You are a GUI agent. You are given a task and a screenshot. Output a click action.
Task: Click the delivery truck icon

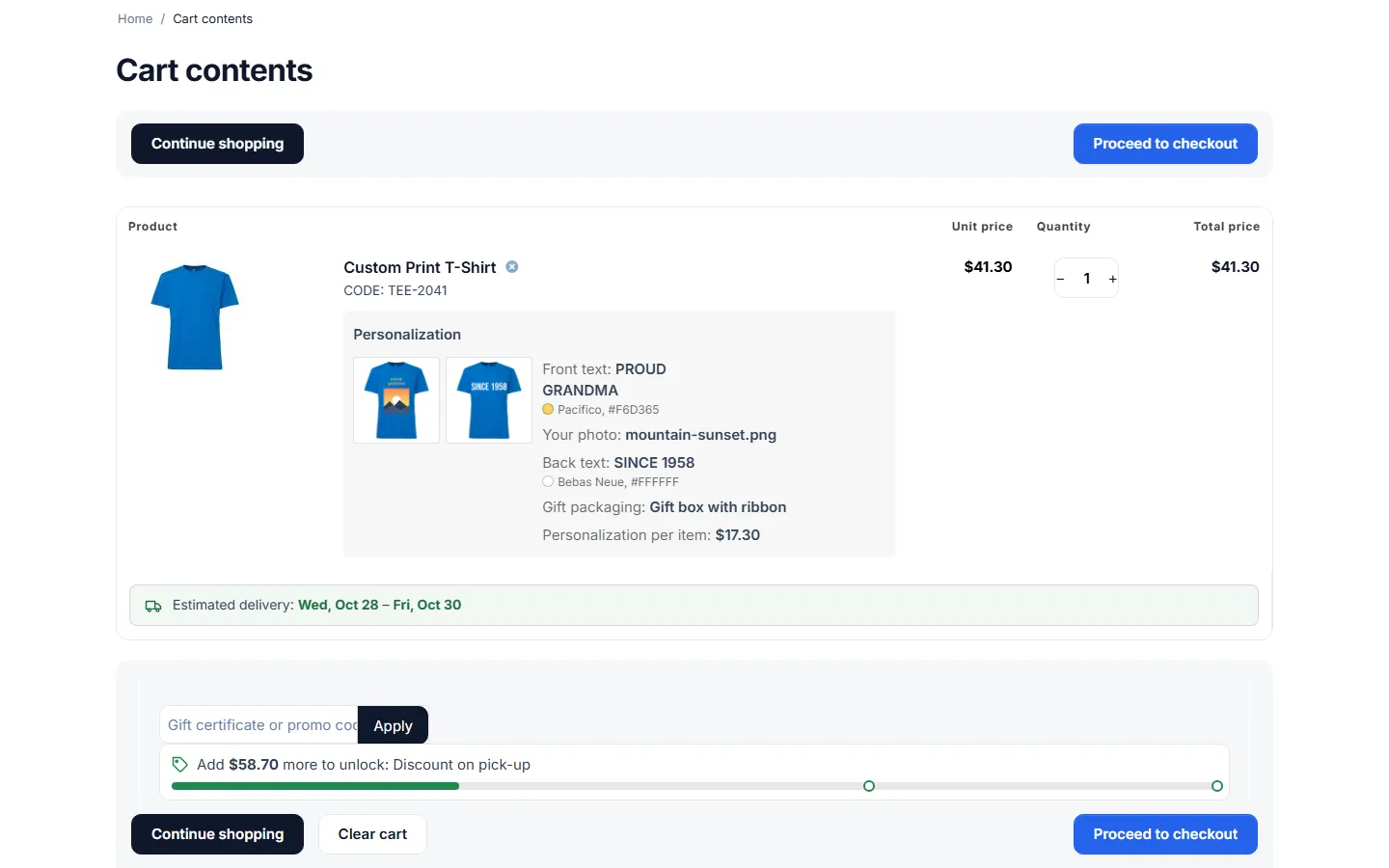[153, 606]
